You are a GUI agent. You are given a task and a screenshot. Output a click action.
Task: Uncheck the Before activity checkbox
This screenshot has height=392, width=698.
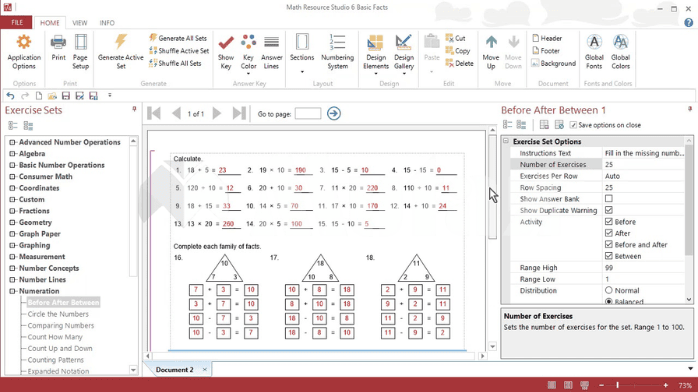pyautogui.click(x=609, y=221)
